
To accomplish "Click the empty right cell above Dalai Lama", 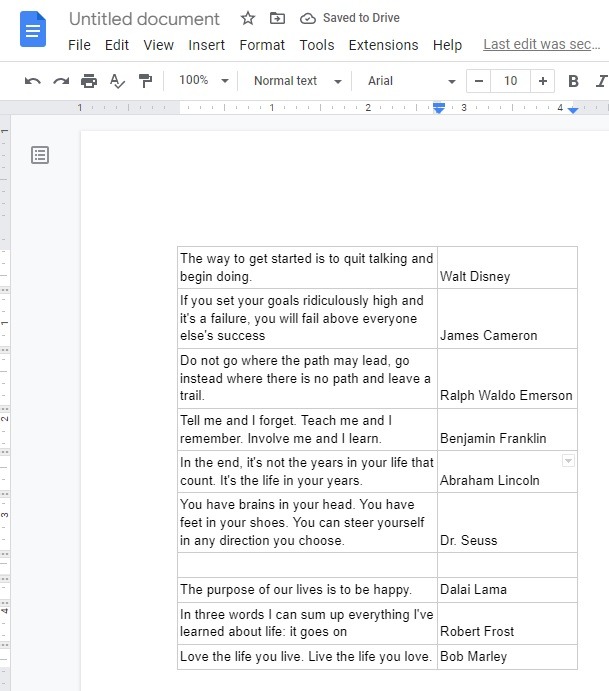I will (507, 565).
